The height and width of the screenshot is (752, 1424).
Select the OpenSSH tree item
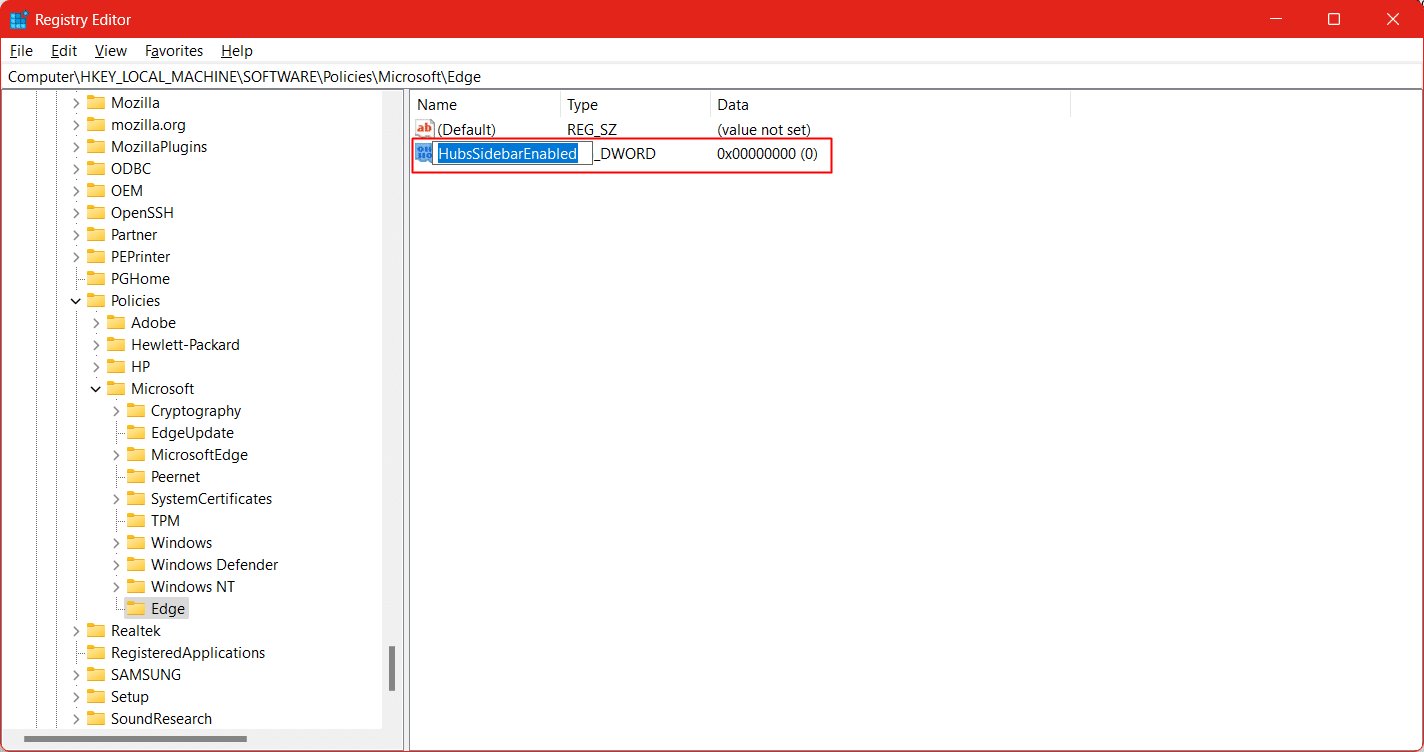[142, 213]
